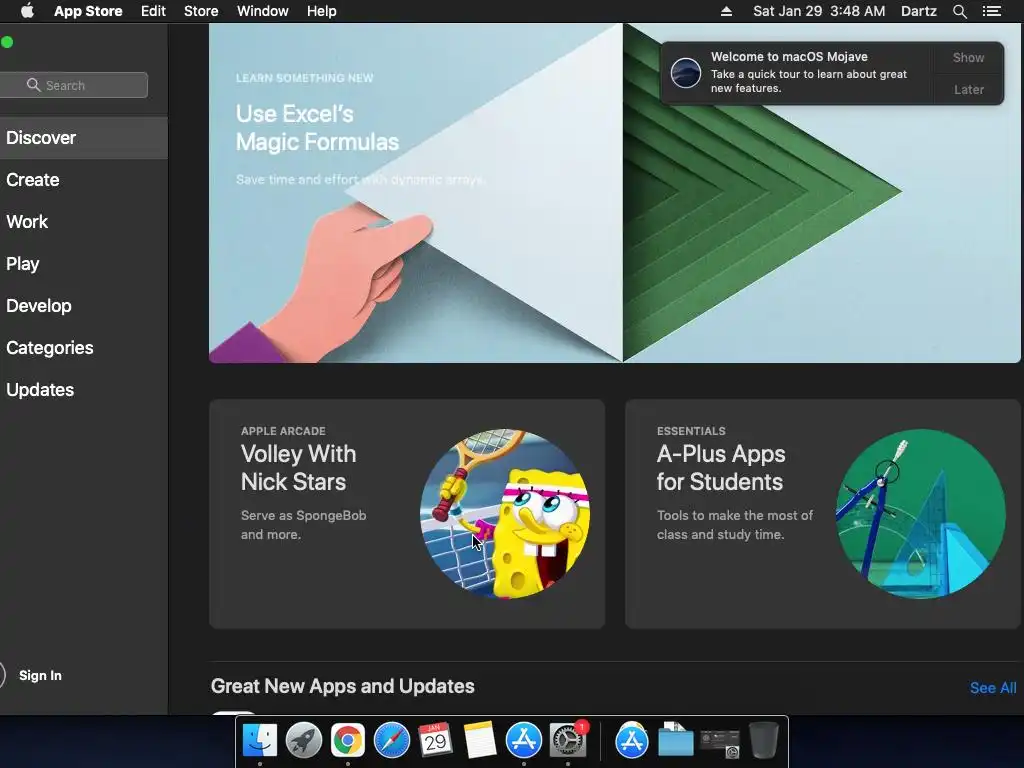Open System Preferences gear with badge
Viewport: 1024px width, 768px height.
(x=568, y=741)
